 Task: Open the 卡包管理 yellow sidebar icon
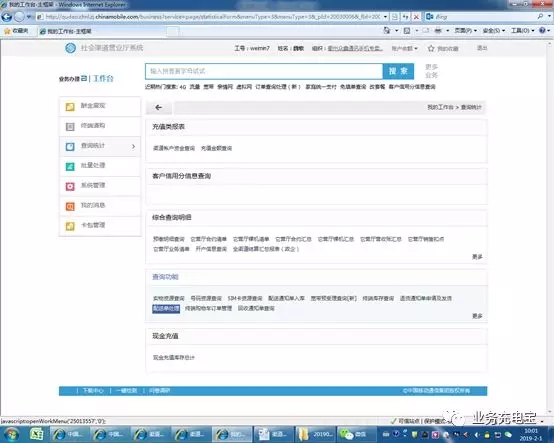click(70, 226)
